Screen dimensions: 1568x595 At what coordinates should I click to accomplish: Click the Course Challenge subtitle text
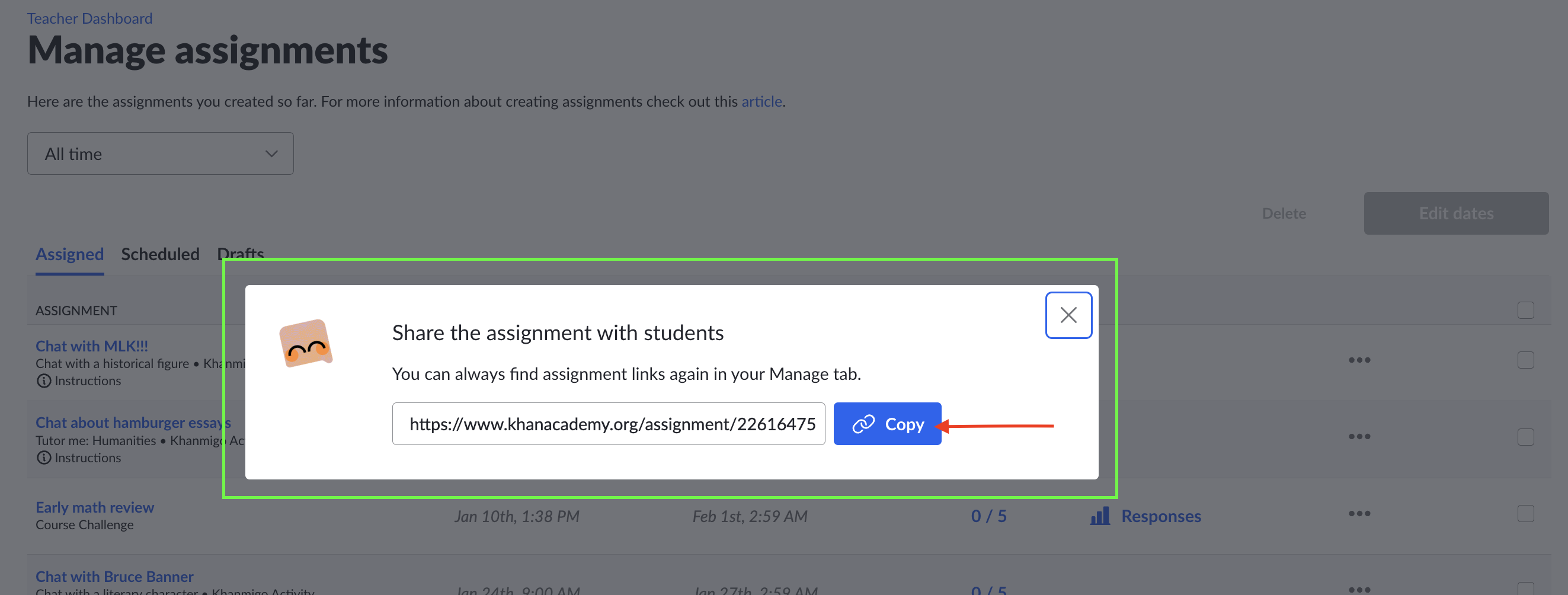tap(85, 525)
